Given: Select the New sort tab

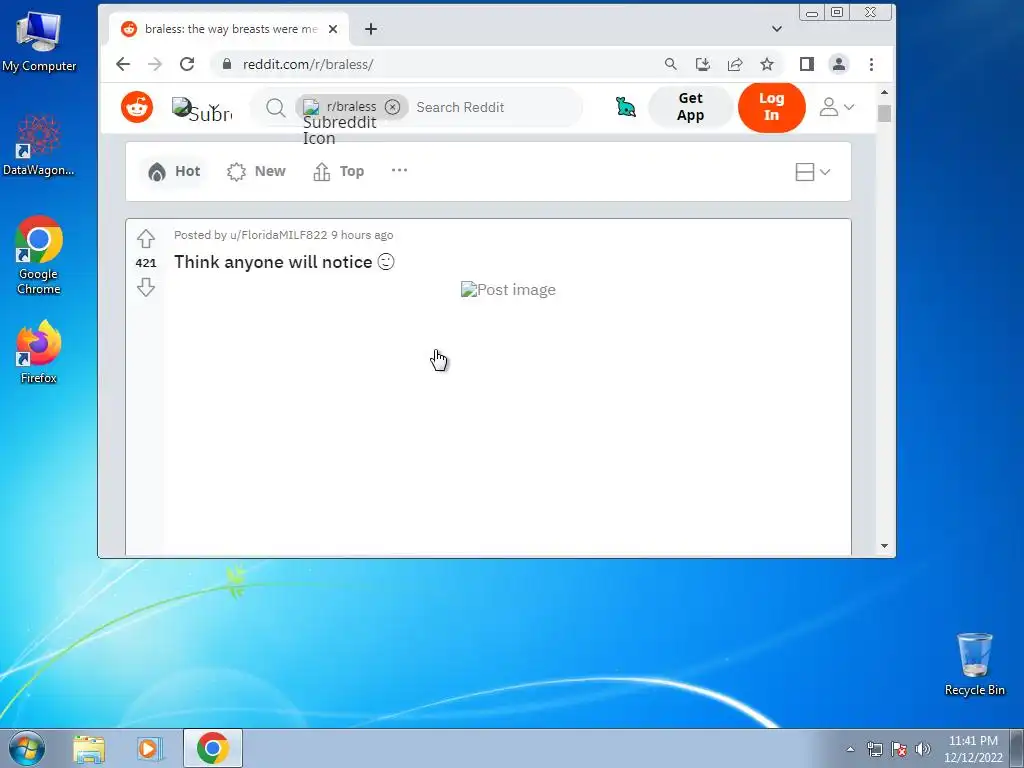Looking at the screenshot, I should (256, 171).
